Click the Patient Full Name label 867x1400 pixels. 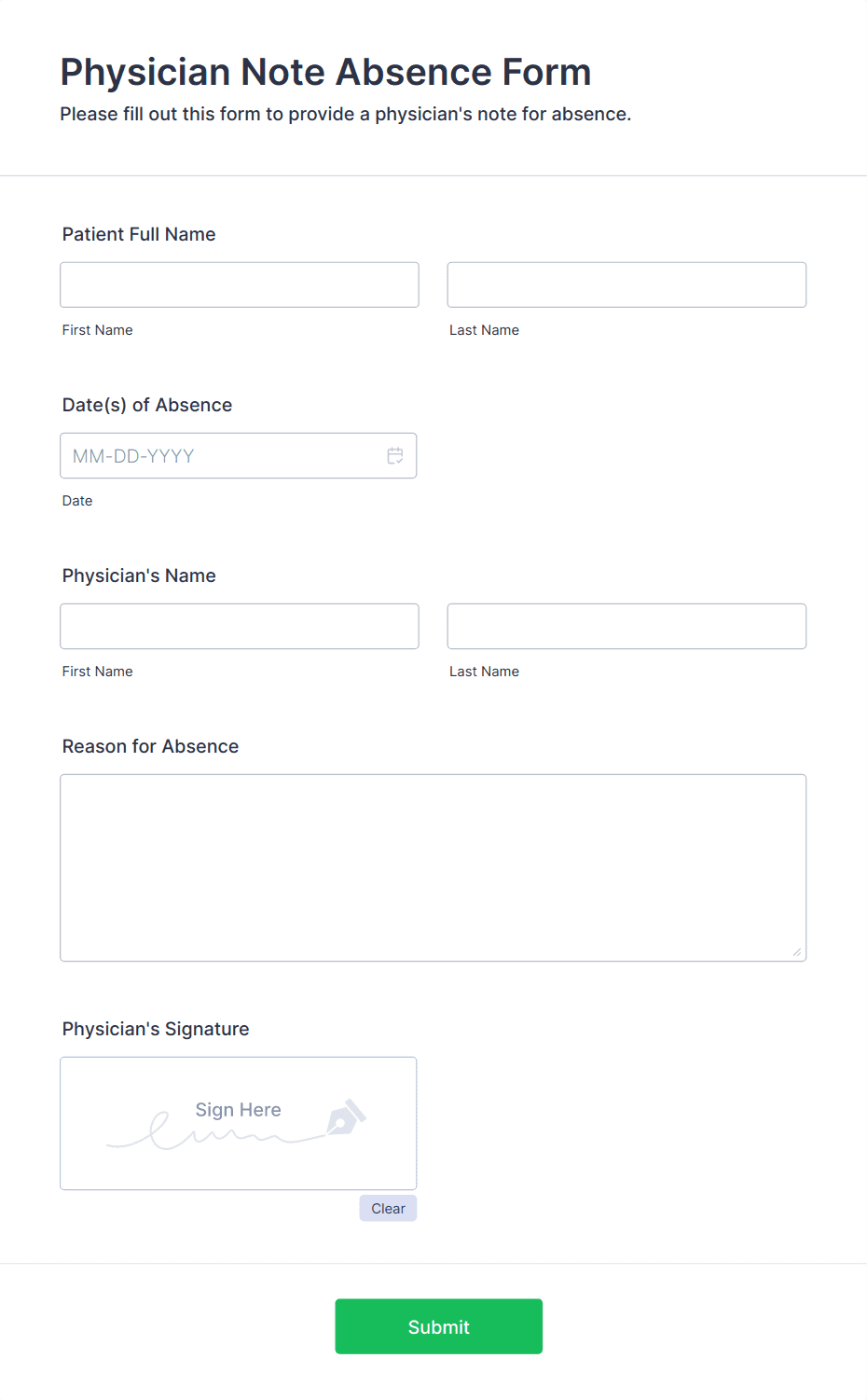(138, 234)
